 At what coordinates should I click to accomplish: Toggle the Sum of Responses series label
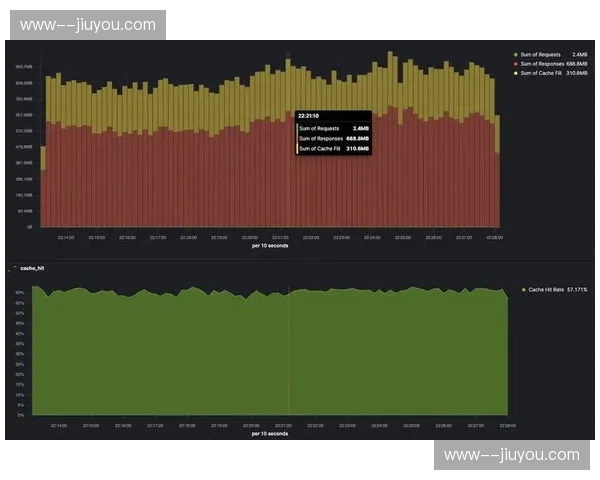[542, 63]
